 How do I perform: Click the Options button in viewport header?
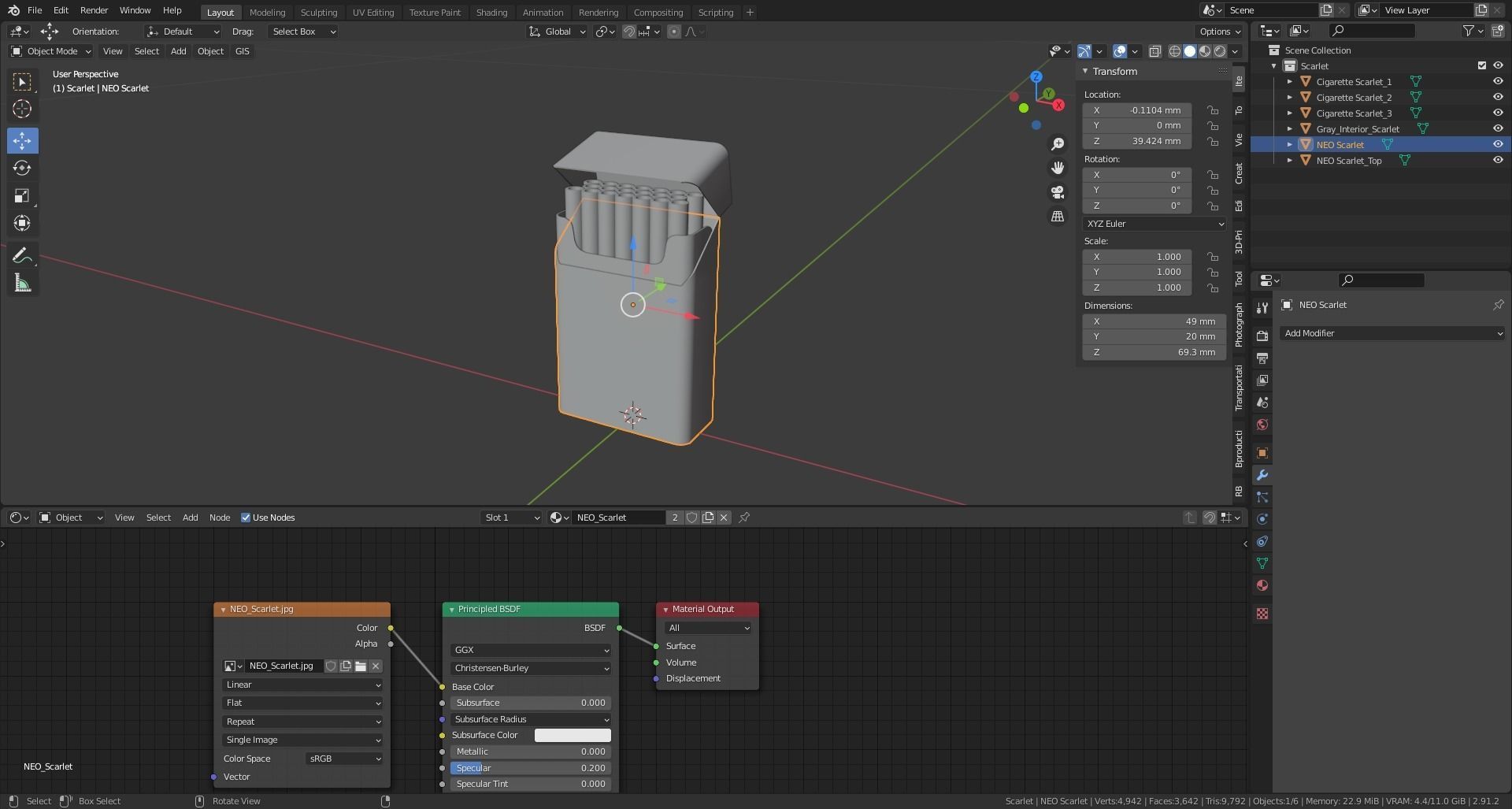[1219, 32]
